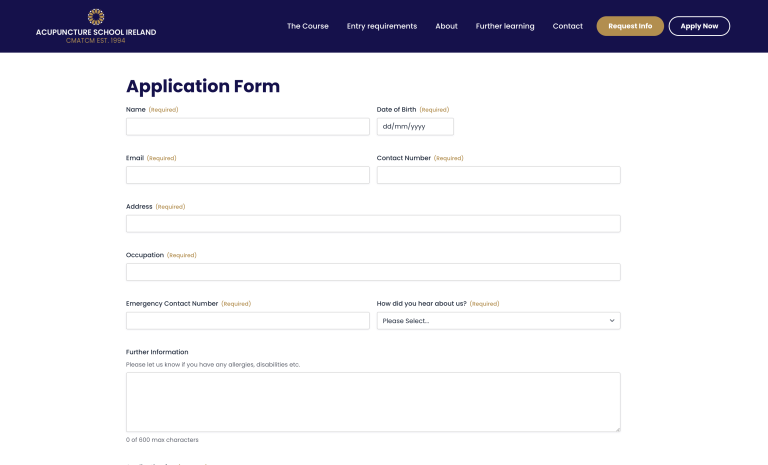Focus the Address input field

click(373, 224)
